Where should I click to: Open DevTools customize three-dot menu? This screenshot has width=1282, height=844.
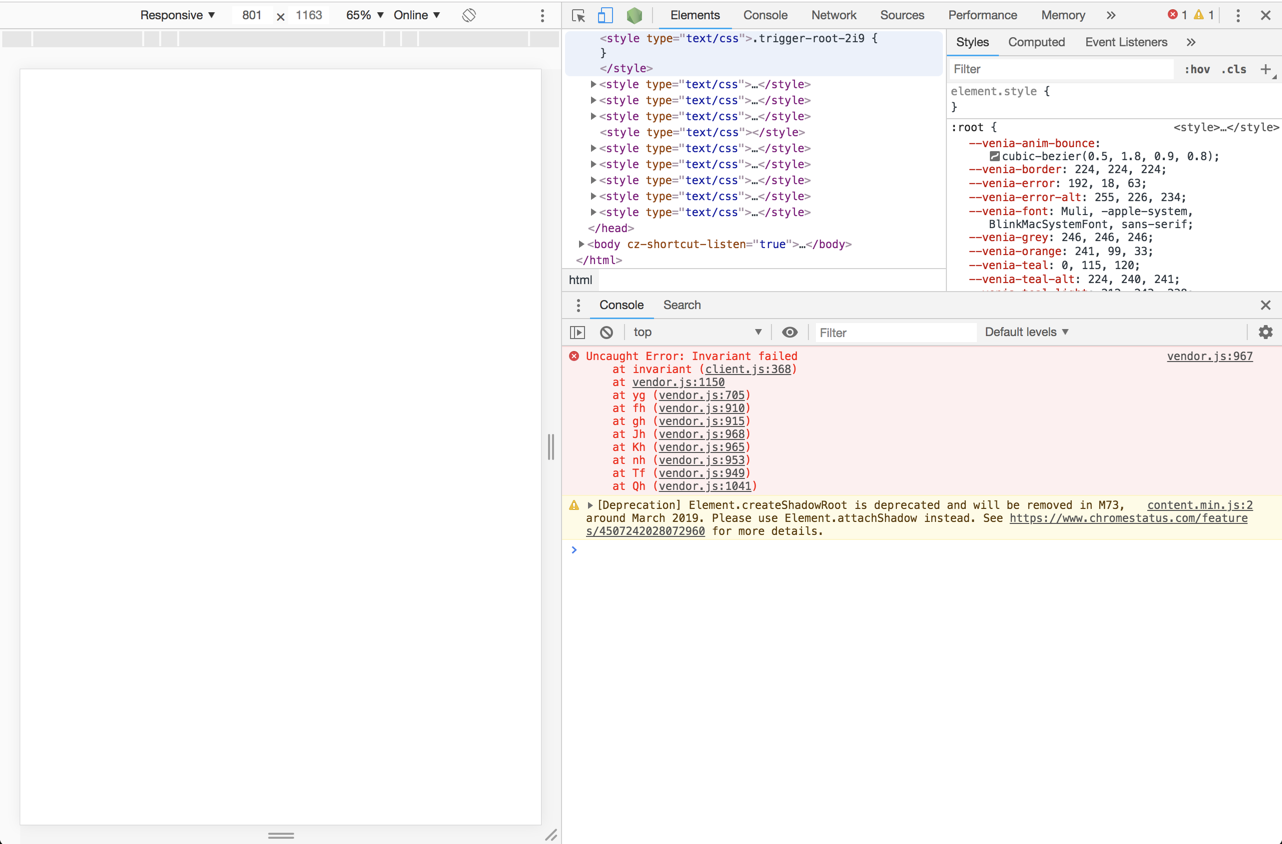[x=1238, y=15]
